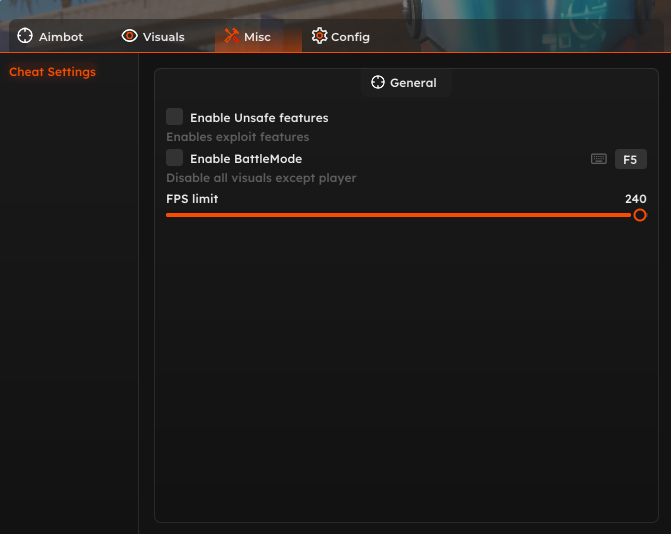Click the General section header label
The image size is (671, 534).
pyautogui.click(x=413, y=83)
